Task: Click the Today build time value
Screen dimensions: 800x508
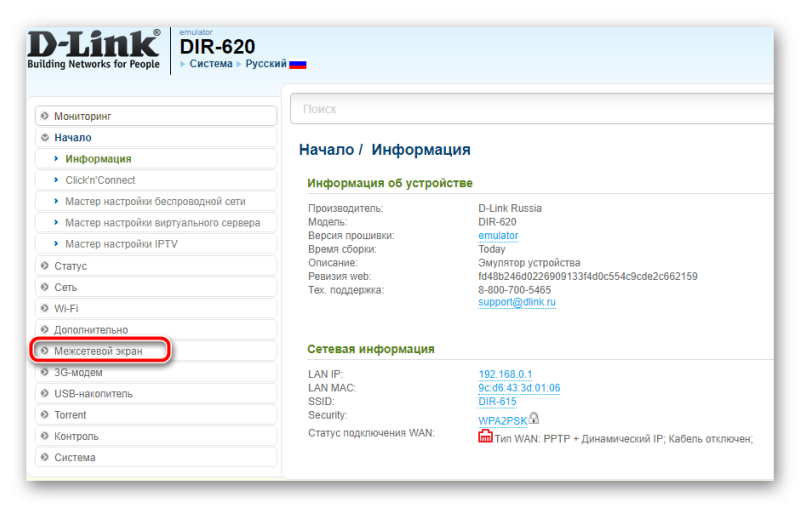Action: (x=492, y=249)
